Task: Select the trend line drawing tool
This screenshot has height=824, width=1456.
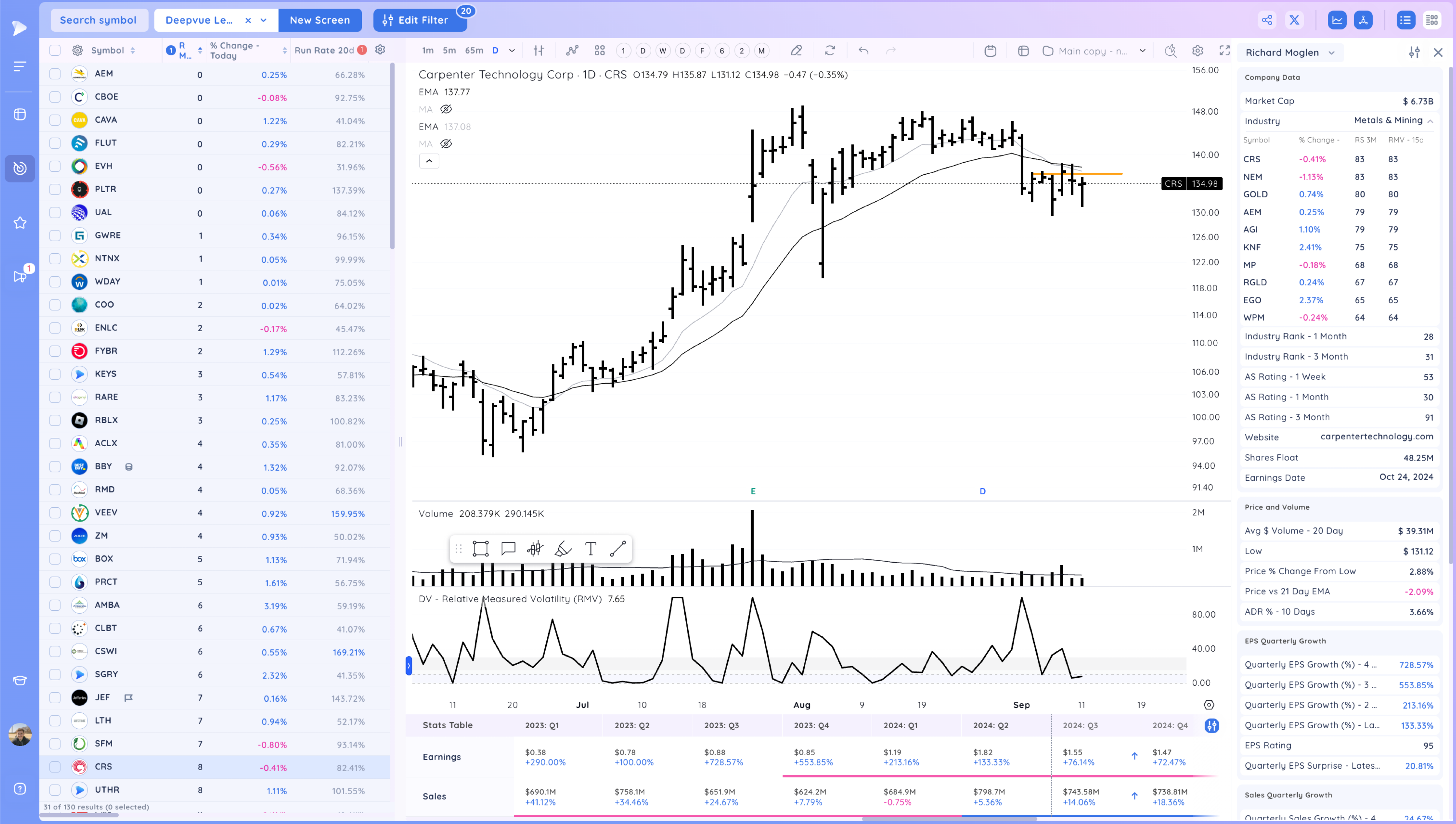Action: [617, 548]
